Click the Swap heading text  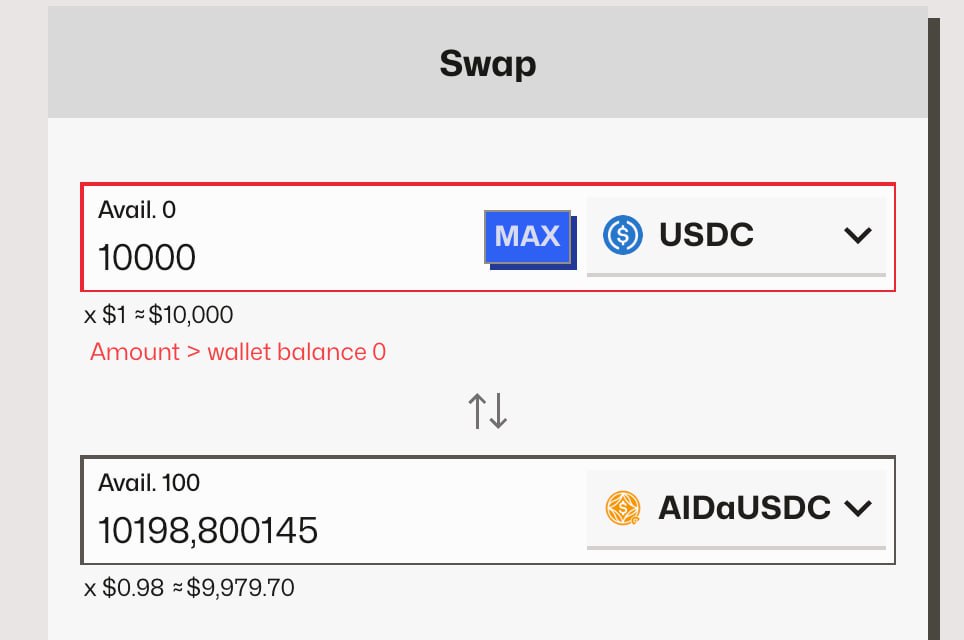488,64
